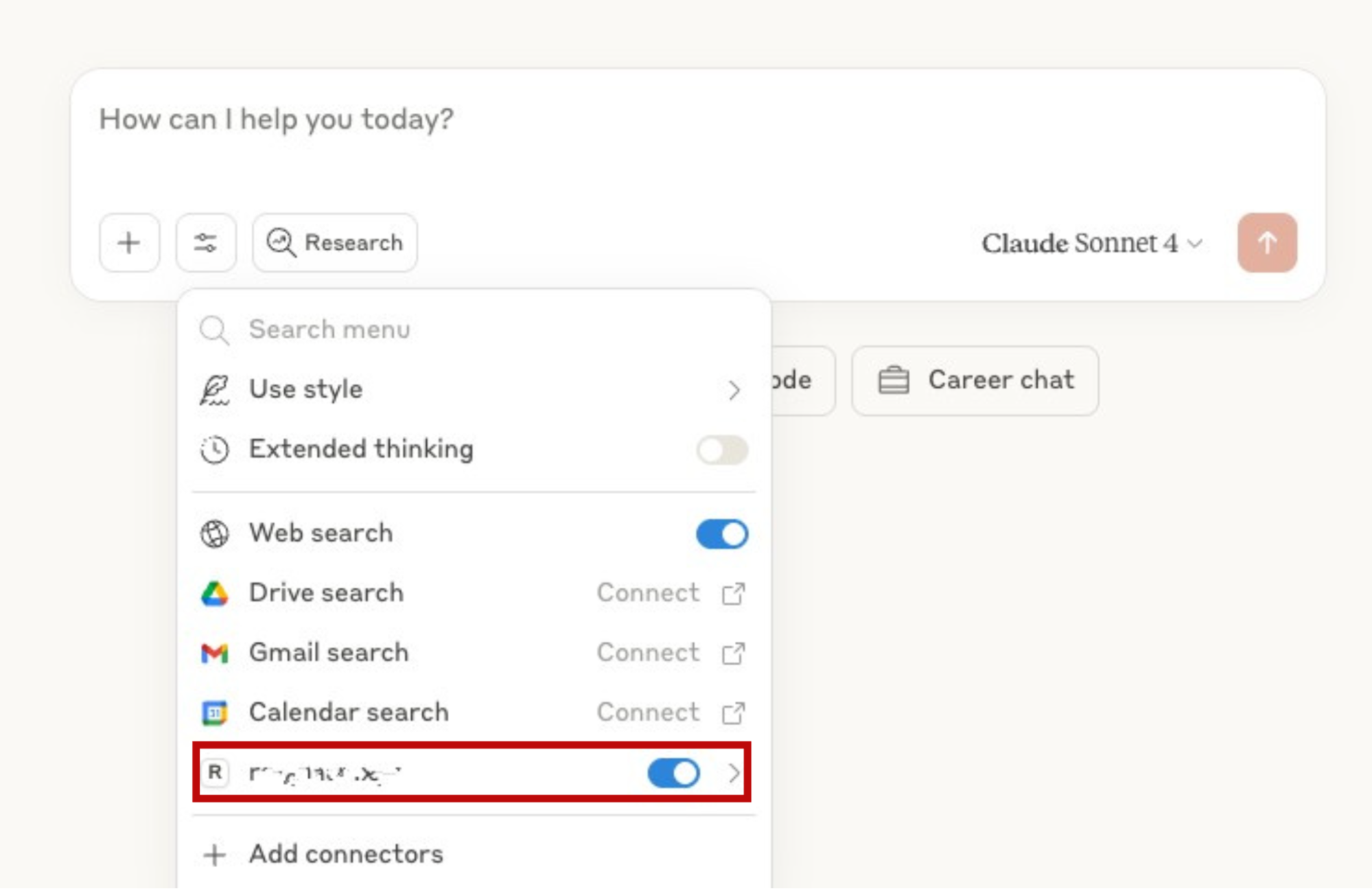1372x889 pixels.
Task: Expand the Use style submenu
Action: point(734,390)
